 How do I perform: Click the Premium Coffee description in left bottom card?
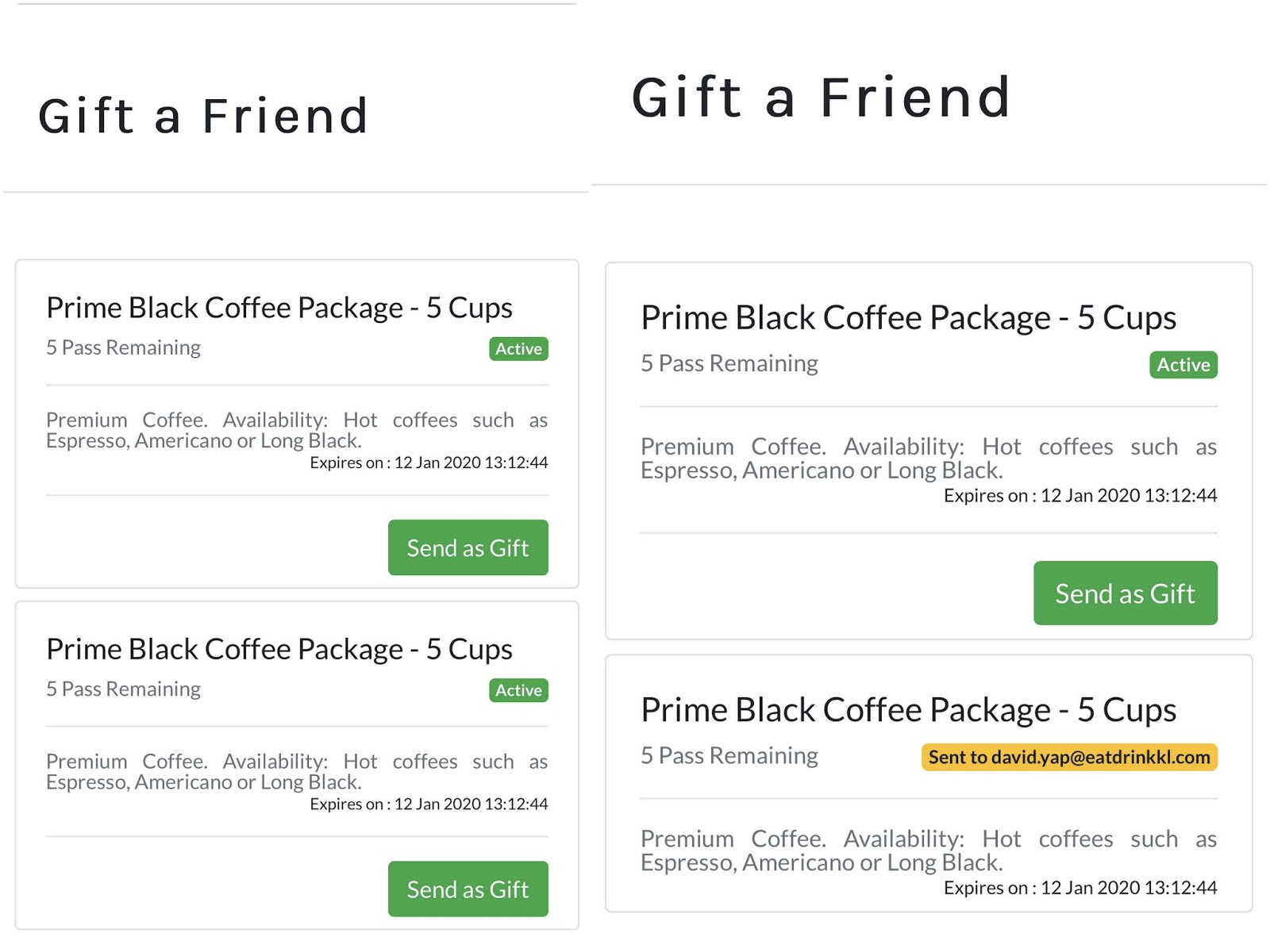(296, 771)
